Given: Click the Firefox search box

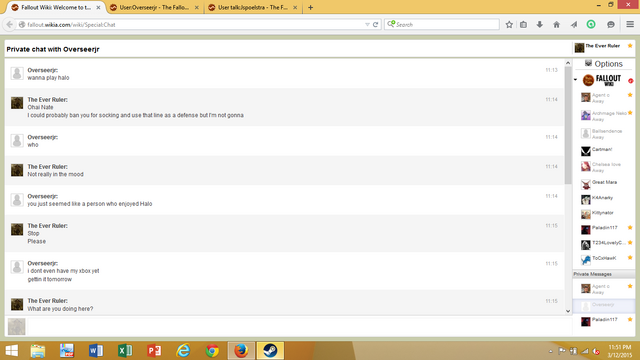Looking at the screenshot, I should click(x=442, y=24).
